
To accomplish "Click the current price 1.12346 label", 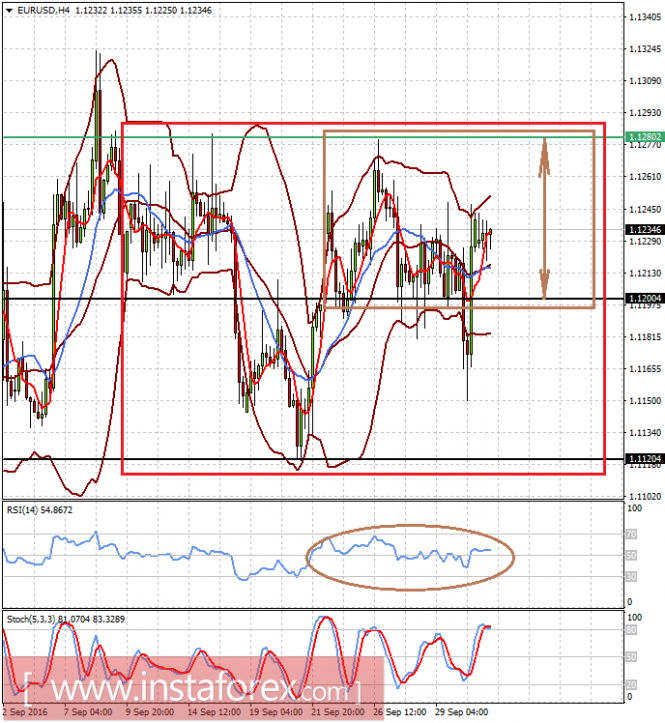I will point(645,229).
